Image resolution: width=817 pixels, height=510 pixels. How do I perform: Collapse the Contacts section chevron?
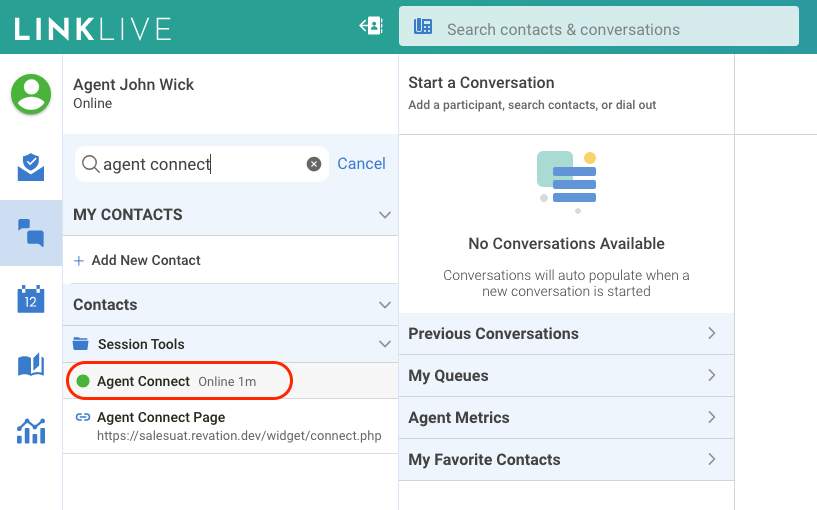pos(384,305)
